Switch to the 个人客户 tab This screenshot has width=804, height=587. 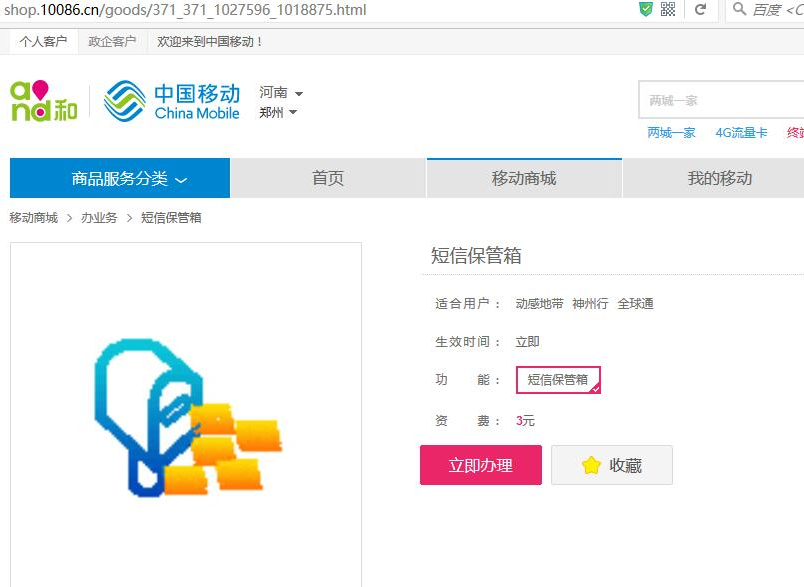pos(43,42)
